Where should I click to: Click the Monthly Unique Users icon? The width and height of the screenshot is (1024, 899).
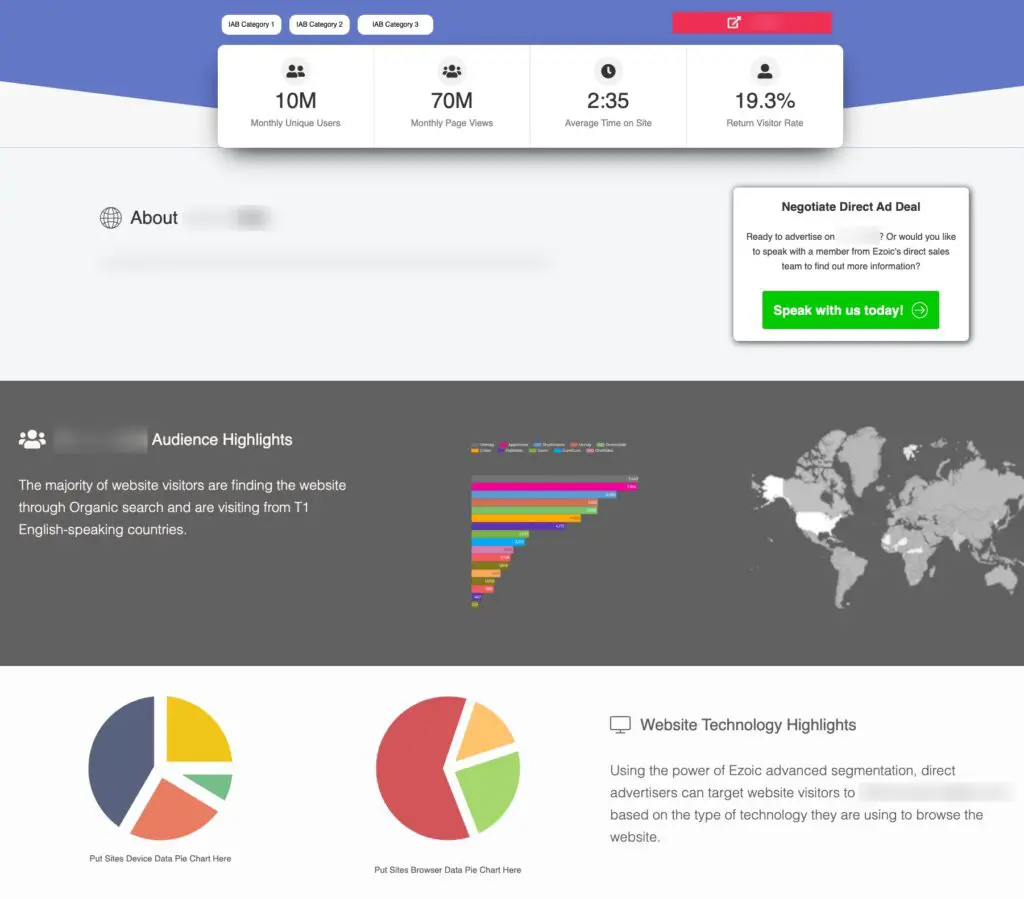coord(295,71)
